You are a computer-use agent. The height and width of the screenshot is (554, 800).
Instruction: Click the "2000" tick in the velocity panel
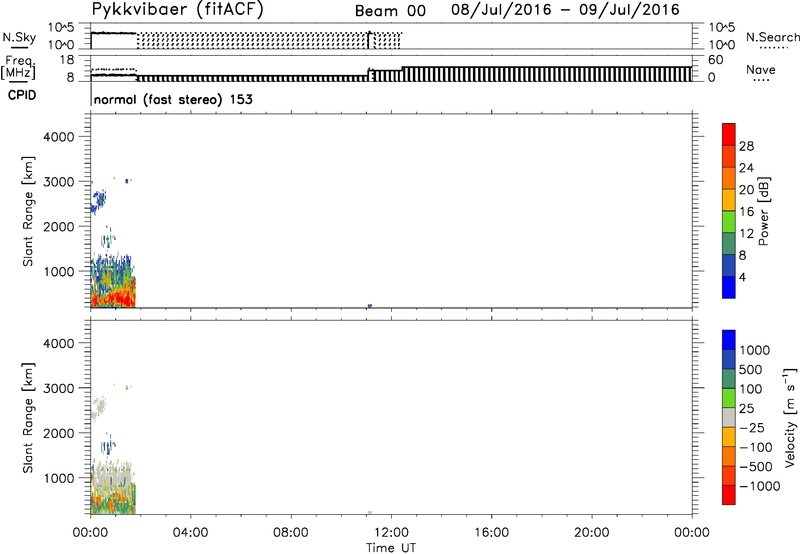pos(59,433)
